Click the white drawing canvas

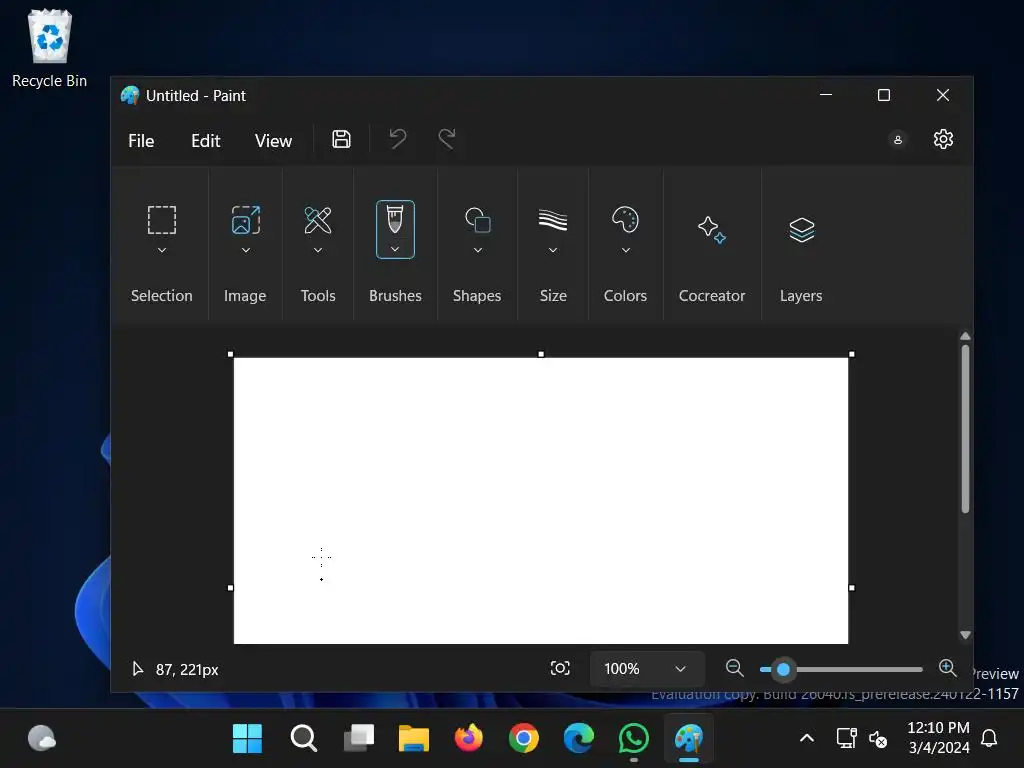coord(541,500)
